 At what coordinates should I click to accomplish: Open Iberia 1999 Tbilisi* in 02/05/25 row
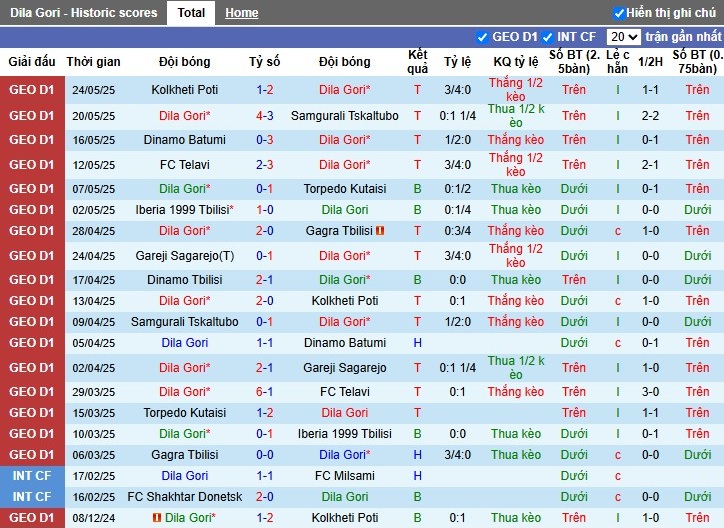185,210
